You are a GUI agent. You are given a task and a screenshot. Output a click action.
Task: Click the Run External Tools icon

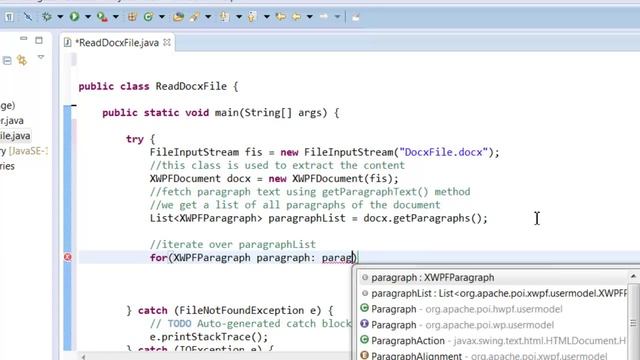pos(102,17)
